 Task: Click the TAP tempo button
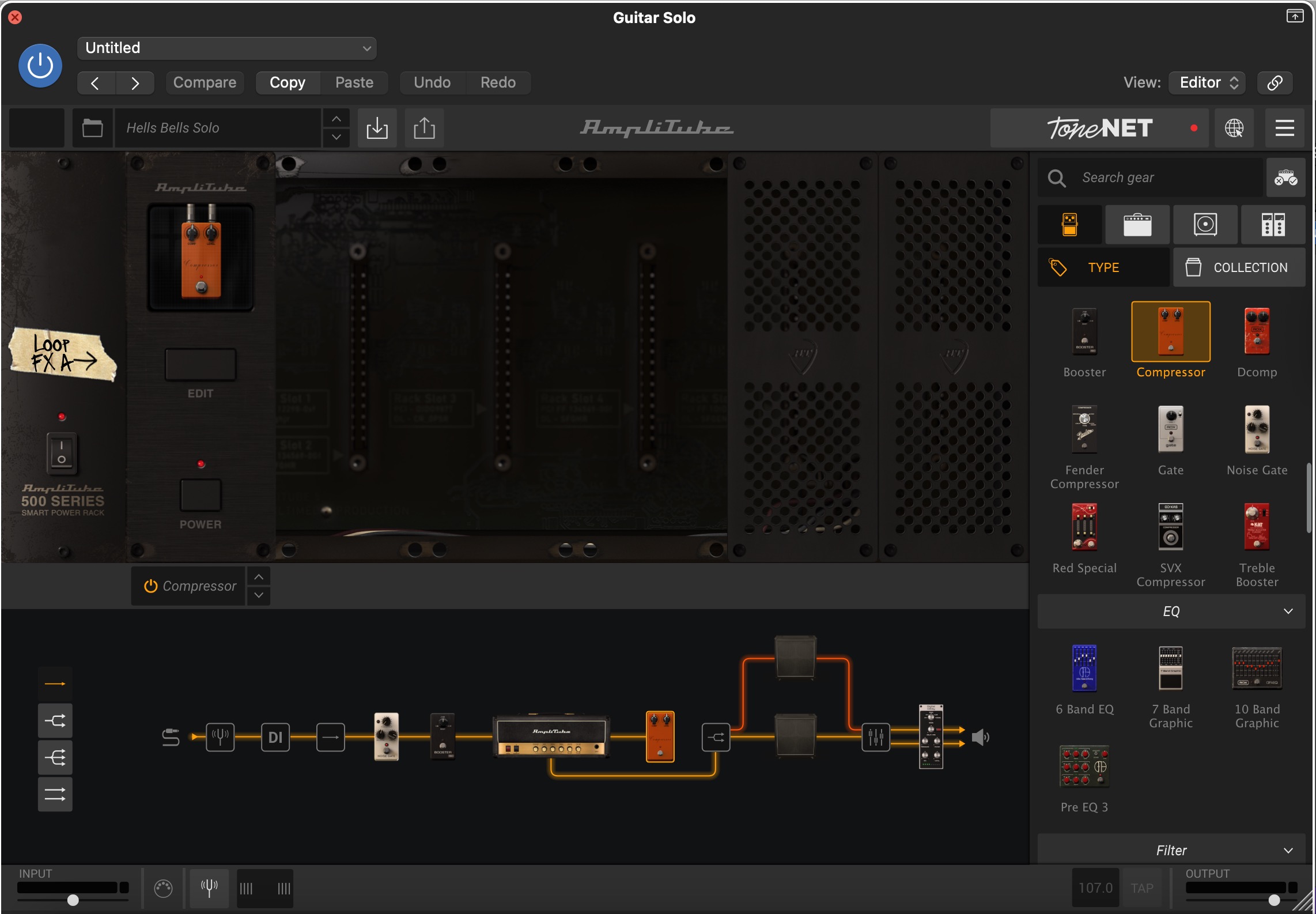coord(1142,888)
